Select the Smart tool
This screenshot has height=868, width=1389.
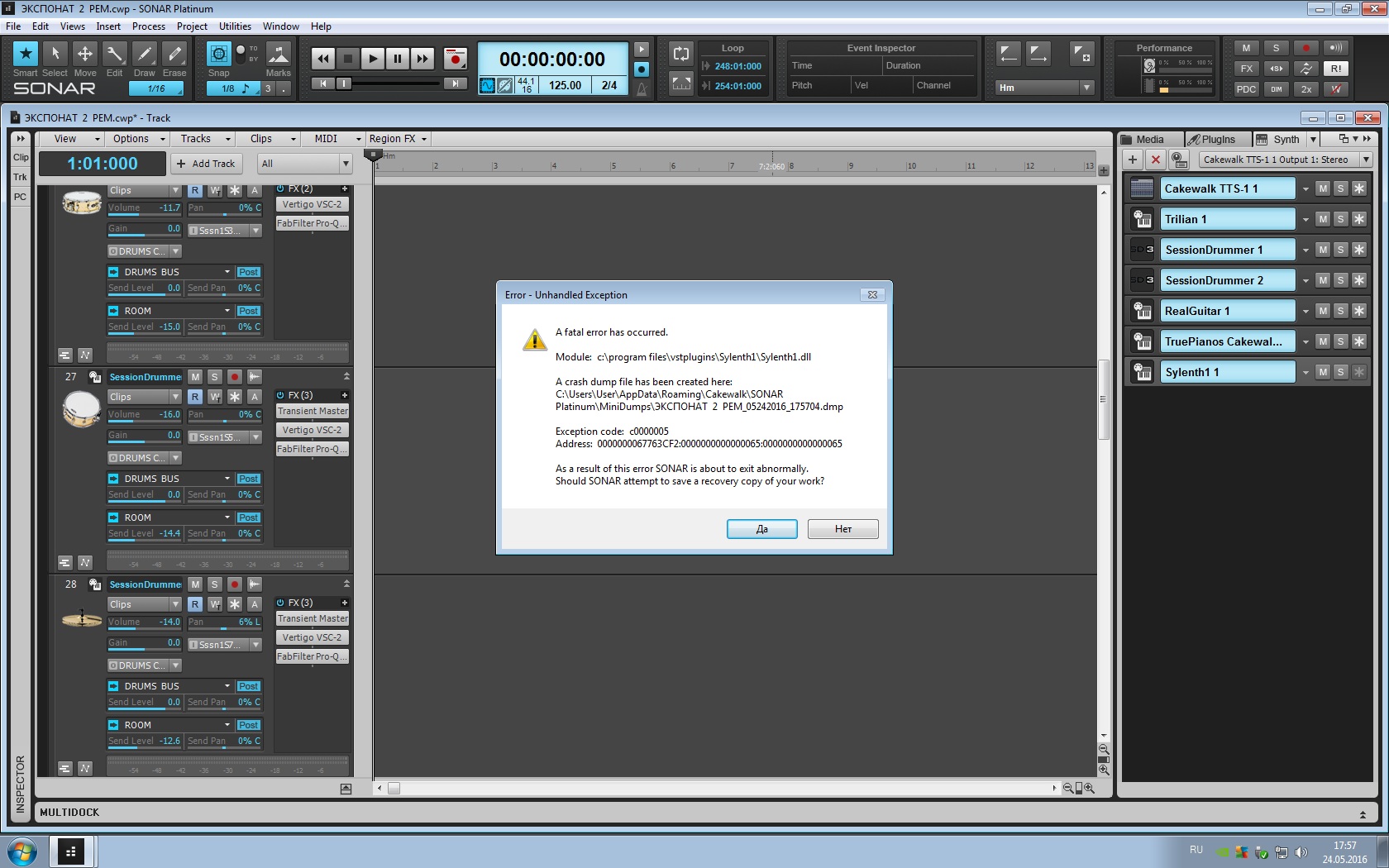point(26,54)
